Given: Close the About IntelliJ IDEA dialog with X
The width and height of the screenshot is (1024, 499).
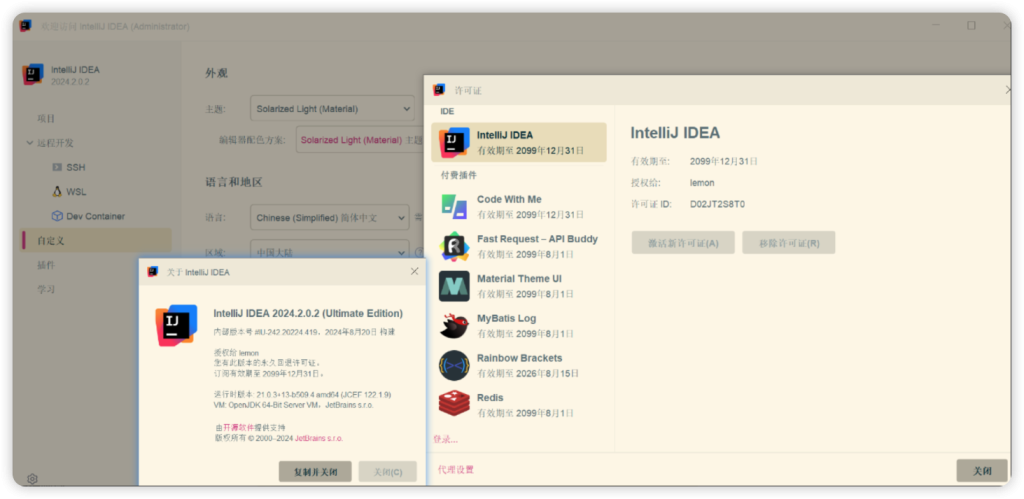Looking at the screenshot, I should 414,272.
